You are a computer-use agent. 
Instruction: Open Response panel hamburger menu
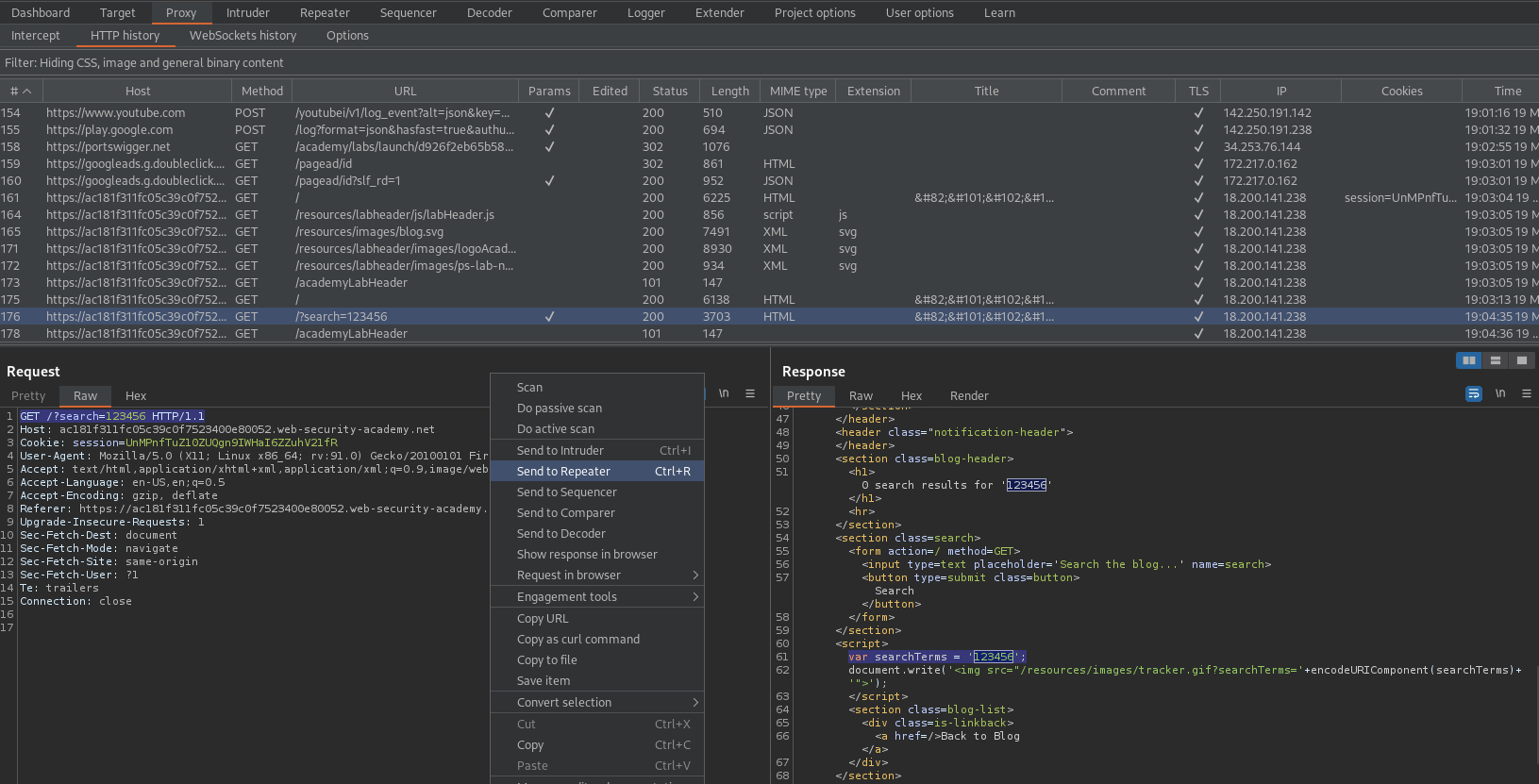(1527, 393)
